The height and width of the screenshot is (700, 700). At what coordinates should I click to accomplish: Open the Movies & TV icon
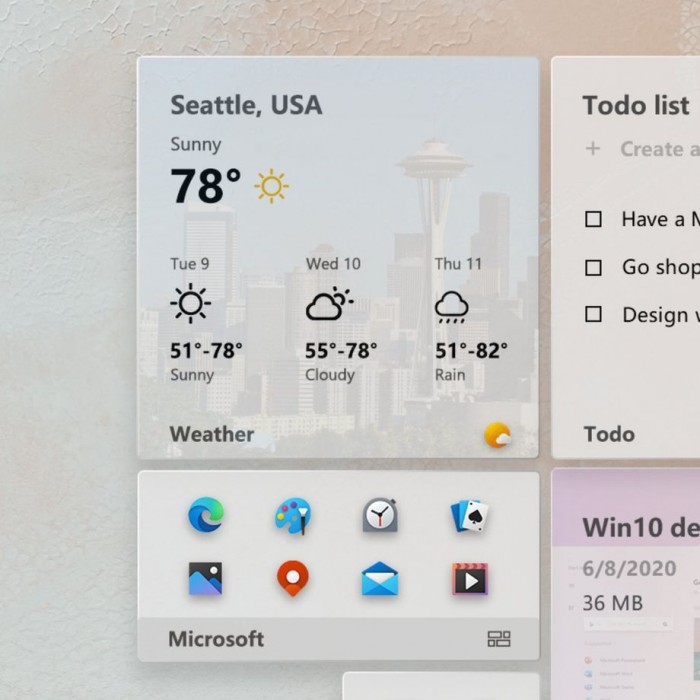click(470, 579)
